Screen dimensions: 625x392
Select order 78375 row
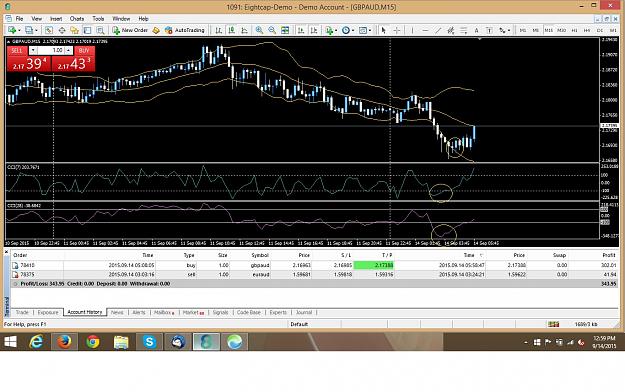[x=314, y=274]
